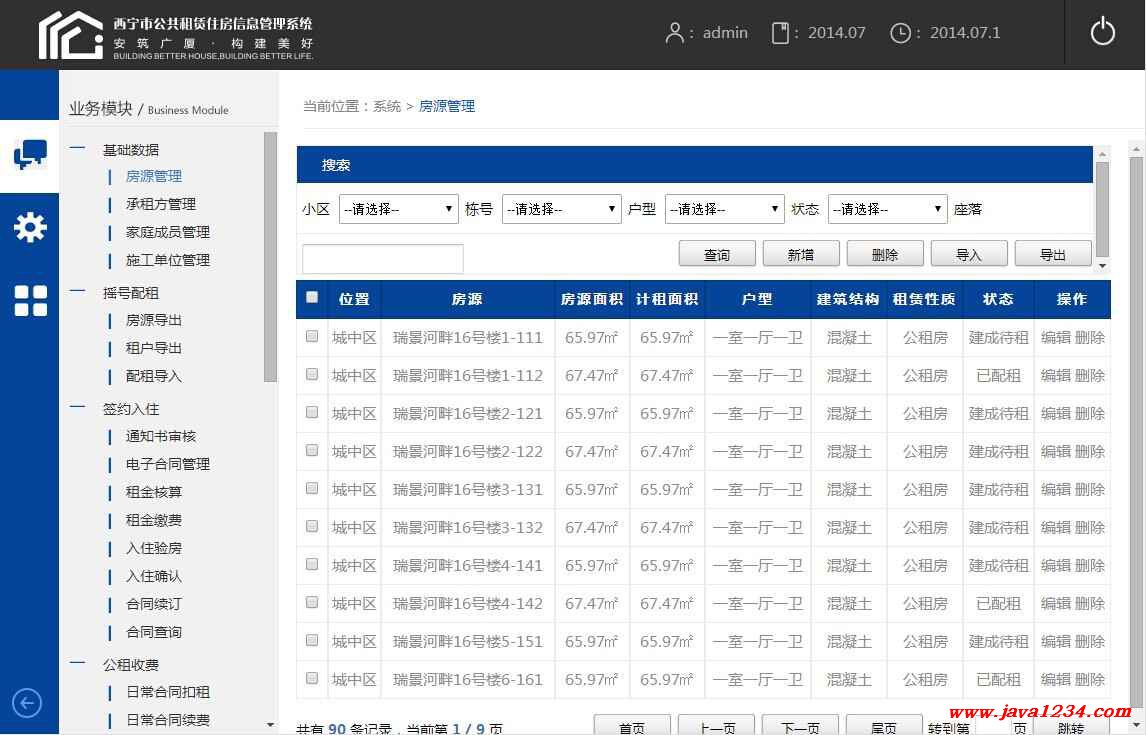Open 日常合同扣租 menu item
Viewport: 1146px width, 735px height.
pyautogui.click(x=167, y=692)
